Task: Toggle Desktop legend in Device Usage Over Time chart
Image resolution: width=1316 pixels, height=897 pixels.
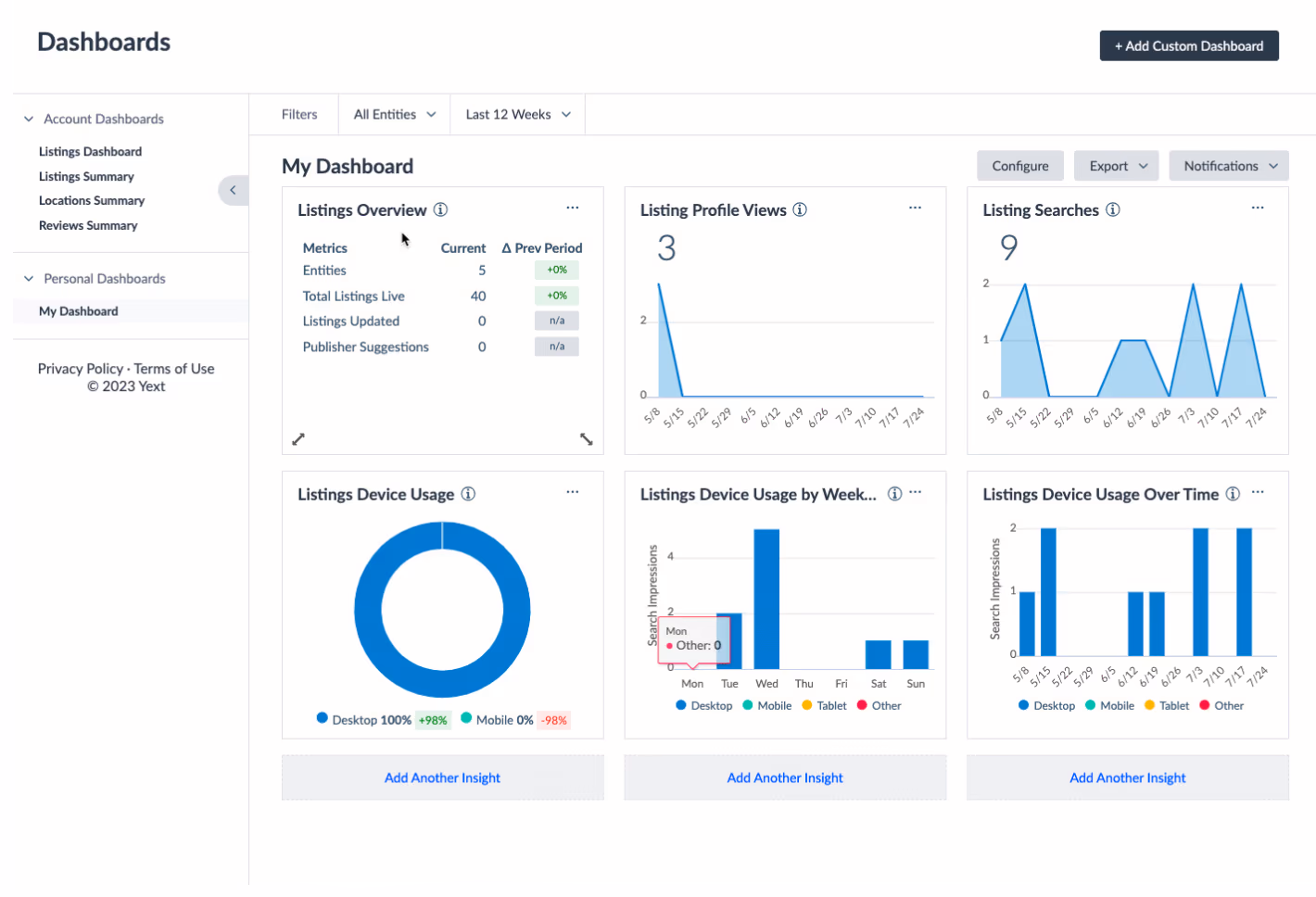Action: 1047,705
